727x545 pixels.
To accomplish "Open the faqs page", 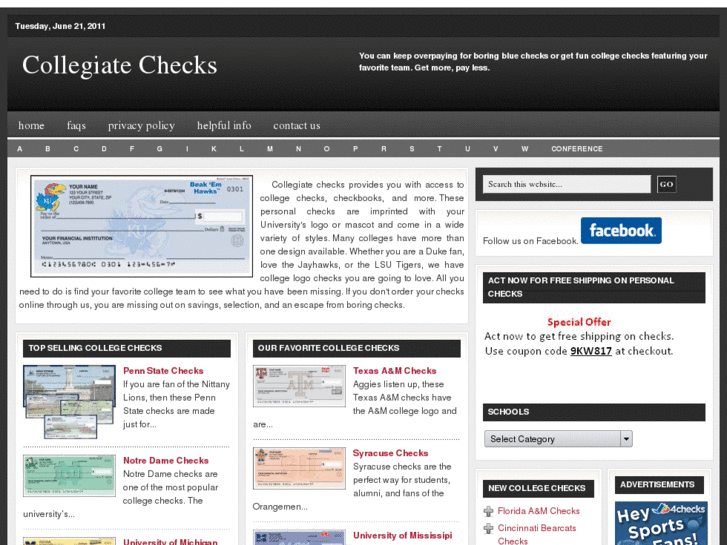I will tap(76, 125).
